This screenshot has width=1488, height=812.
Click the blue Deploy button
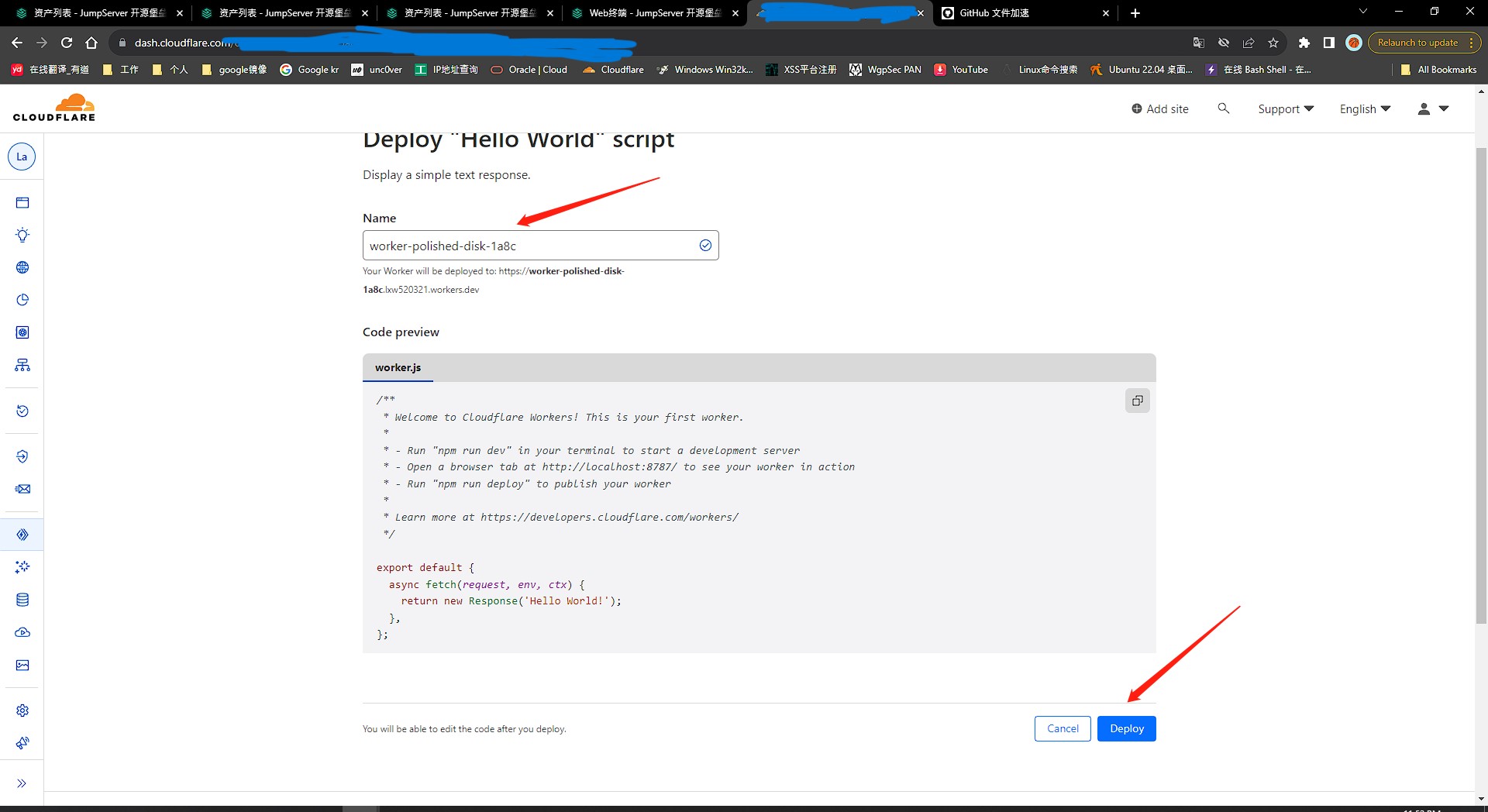tap(1126, 728)
